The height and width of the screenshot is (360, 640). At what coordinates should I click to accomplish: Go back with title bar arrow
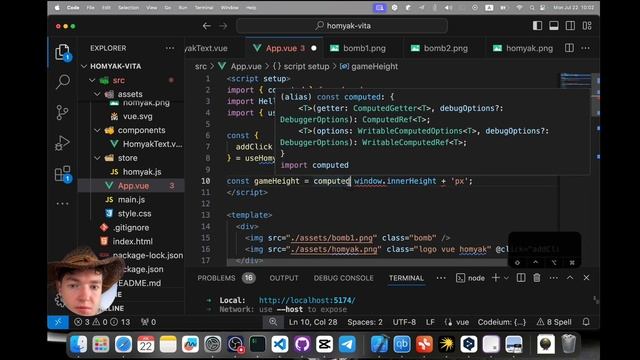(207, 26)
